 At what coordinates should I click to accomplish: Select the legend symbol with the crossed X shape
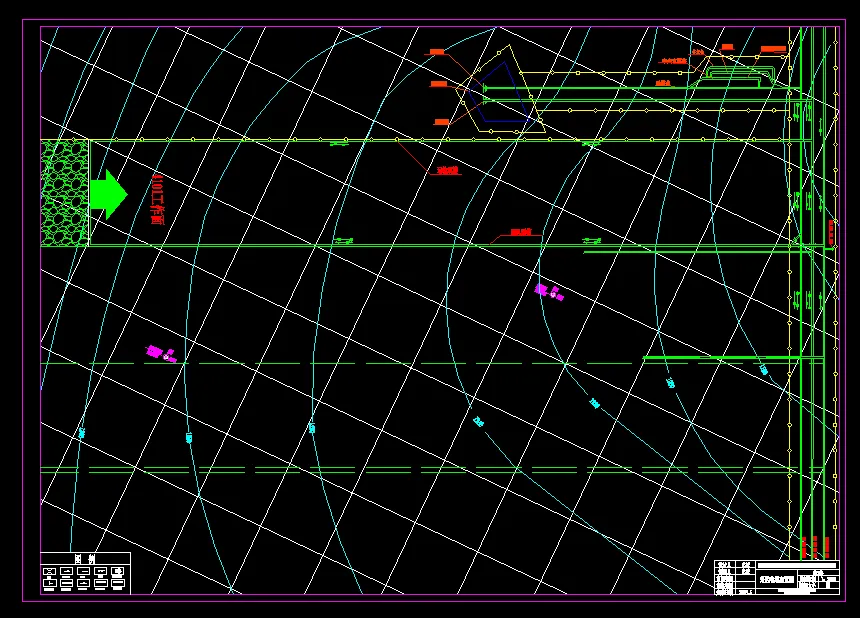click(49, 571)
